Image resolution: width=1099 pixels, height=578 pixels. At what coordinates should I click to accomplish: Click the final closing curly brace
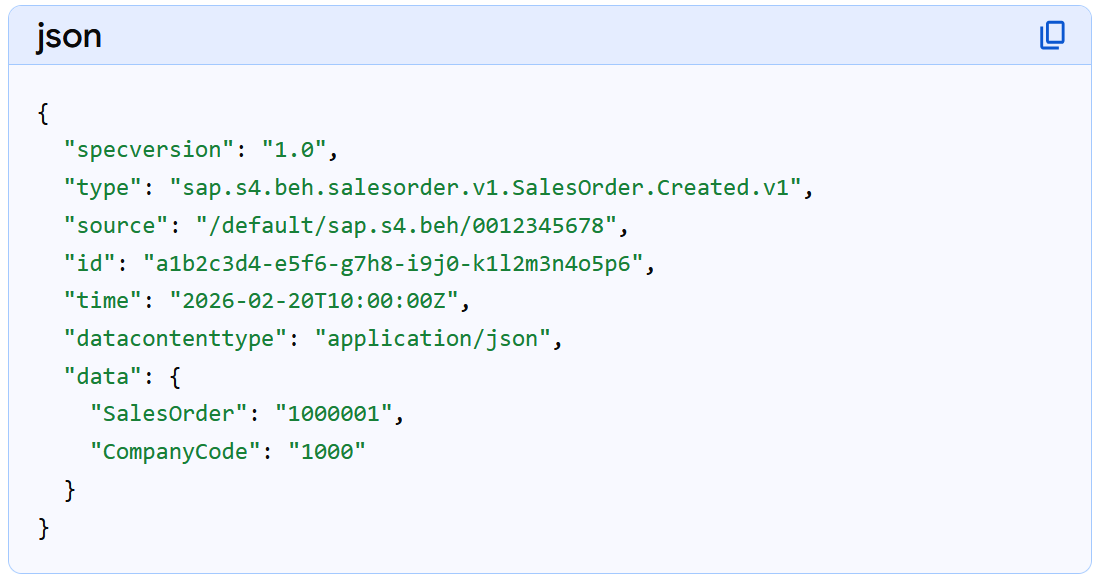(x=43, y=527)
